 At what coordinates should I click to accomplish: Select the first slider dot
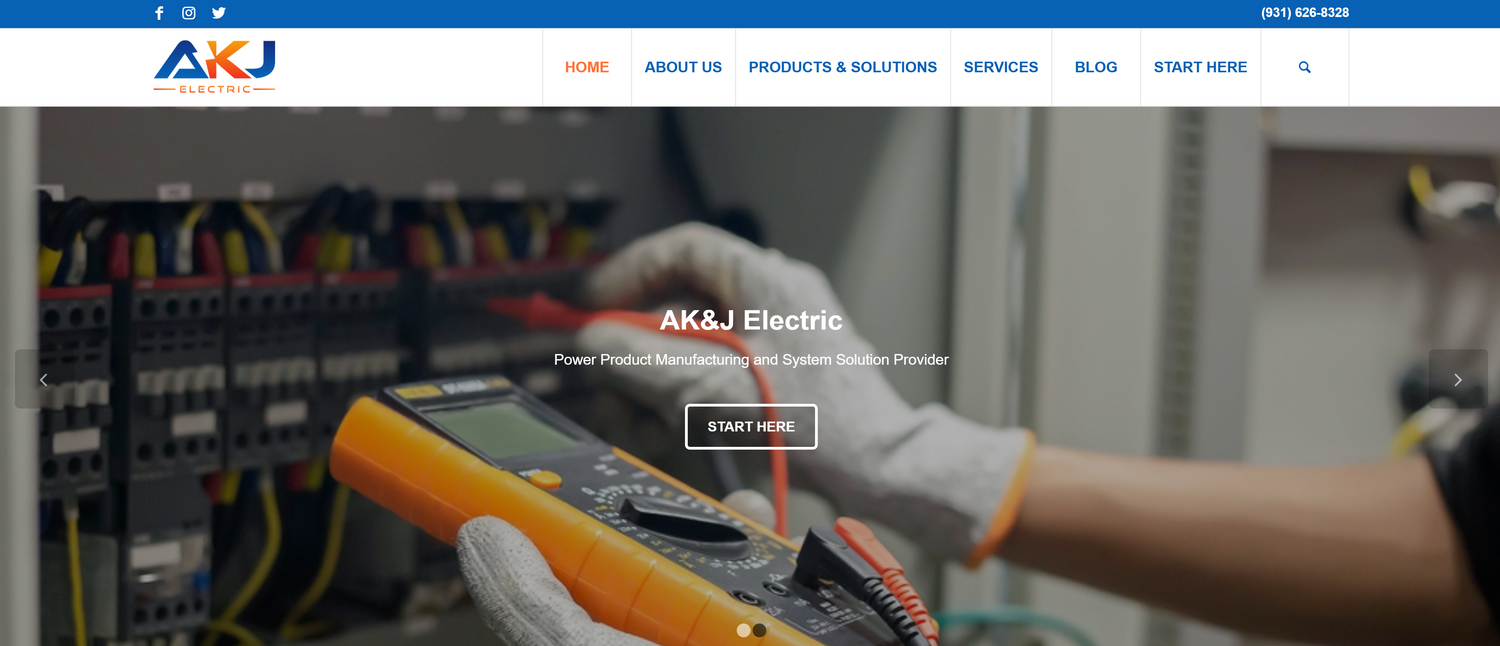point(743,630)
